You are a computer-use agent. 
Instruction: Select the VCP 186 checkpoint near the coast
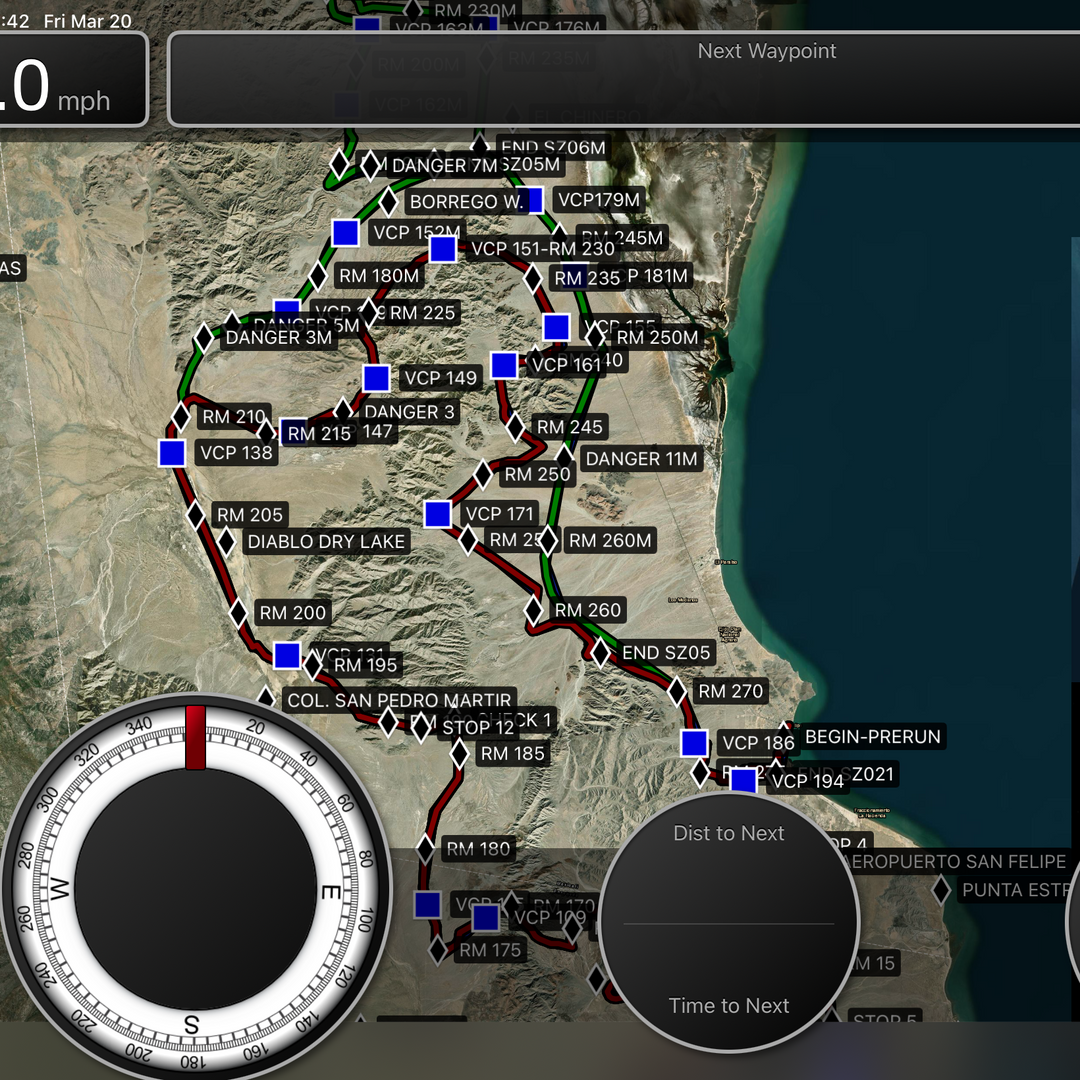coord(693,743)
